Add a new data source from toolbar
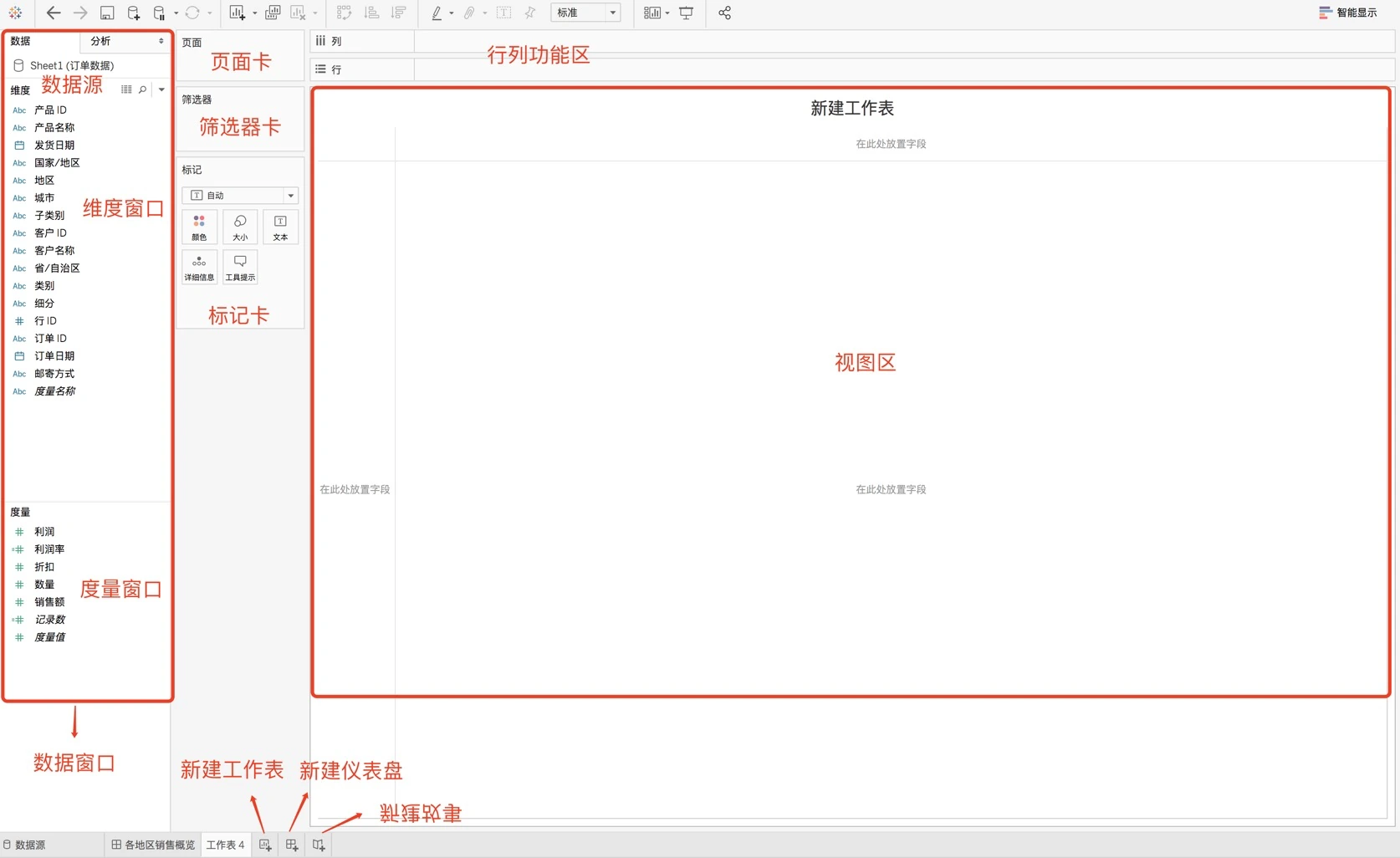 click(133, 13)
